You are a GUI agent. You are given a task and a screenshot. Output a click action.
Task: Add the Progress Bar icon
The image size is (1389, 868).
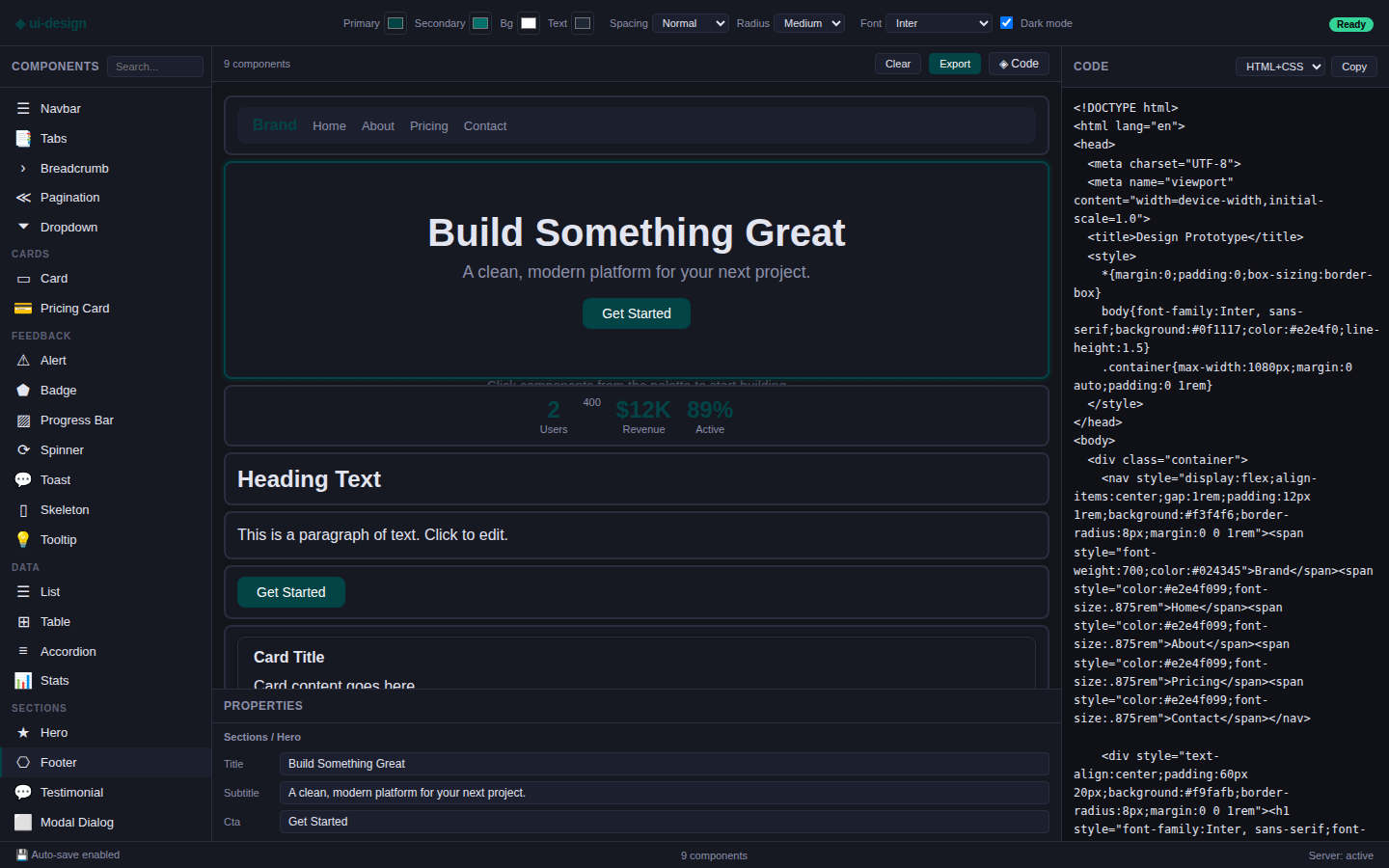[23, 420]
